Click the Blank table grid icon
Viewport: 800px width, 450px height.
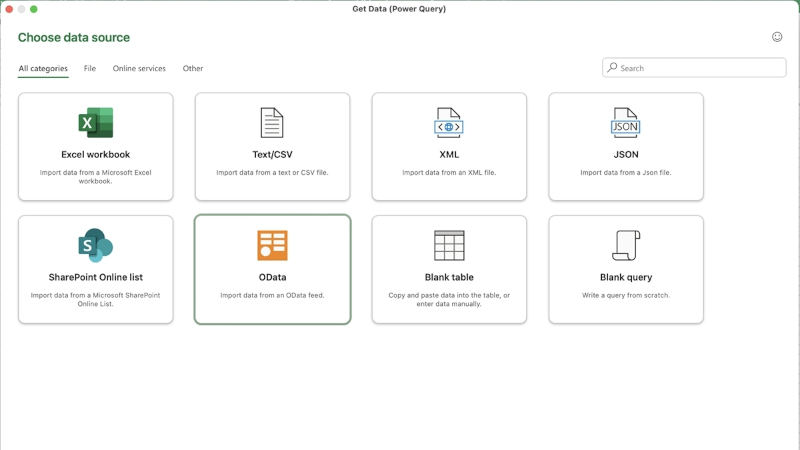tap(449, 245)
